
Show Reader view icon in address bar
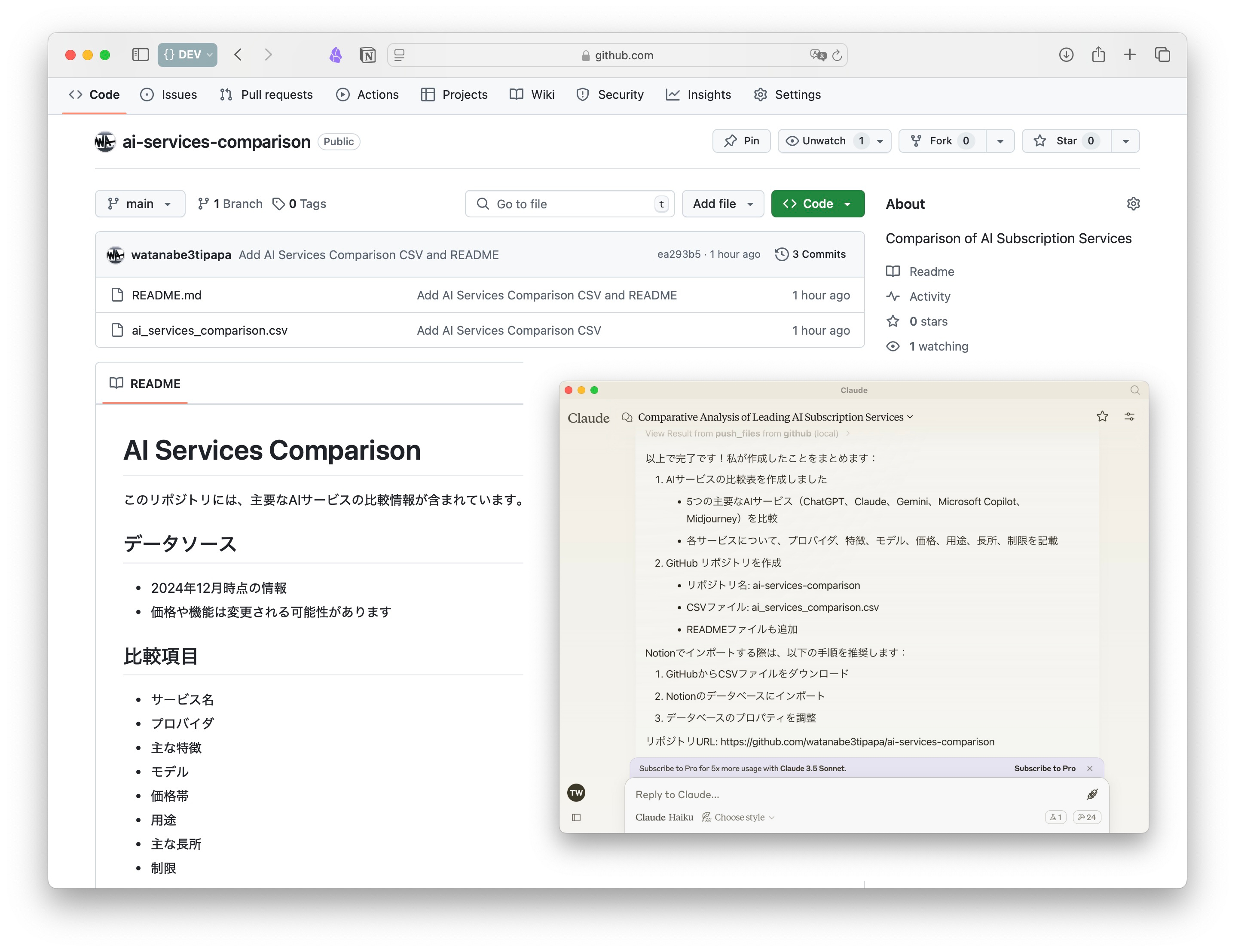[x=400, y=55]
